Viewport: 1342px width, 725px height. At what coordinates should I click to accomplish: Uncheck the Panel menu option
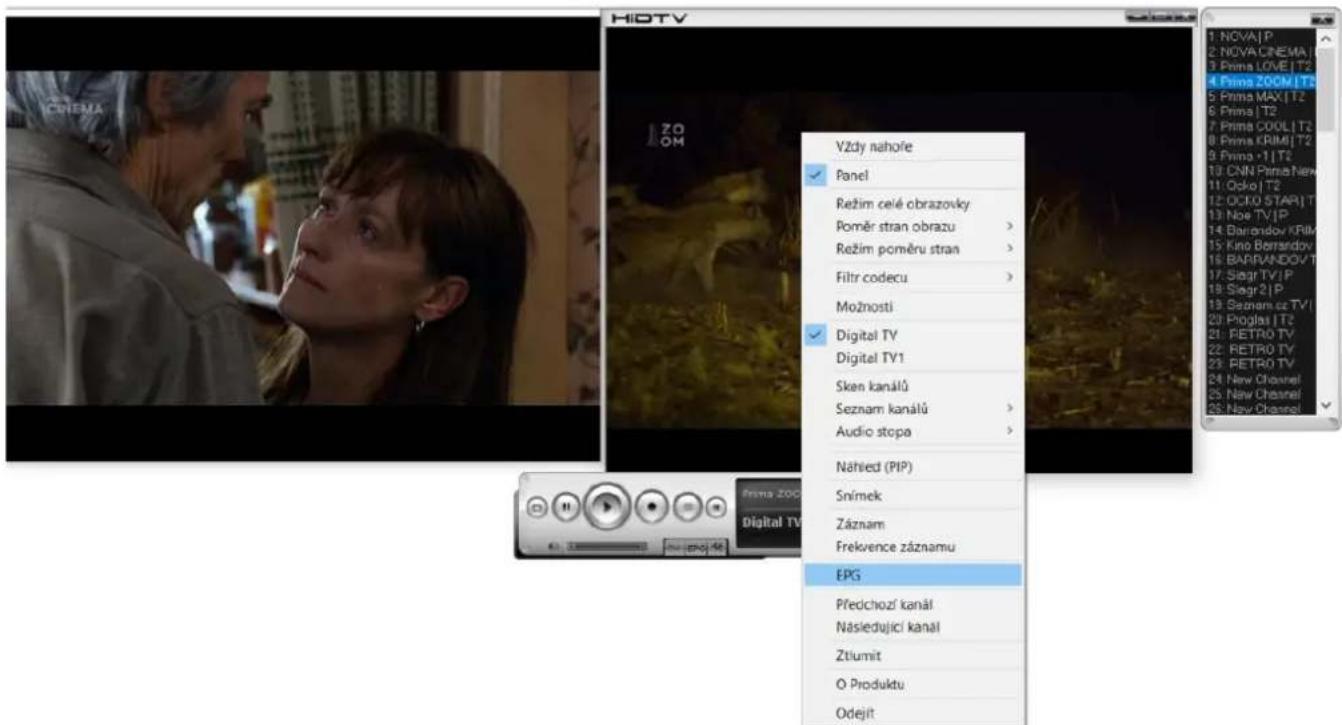(x=913, y=174)
